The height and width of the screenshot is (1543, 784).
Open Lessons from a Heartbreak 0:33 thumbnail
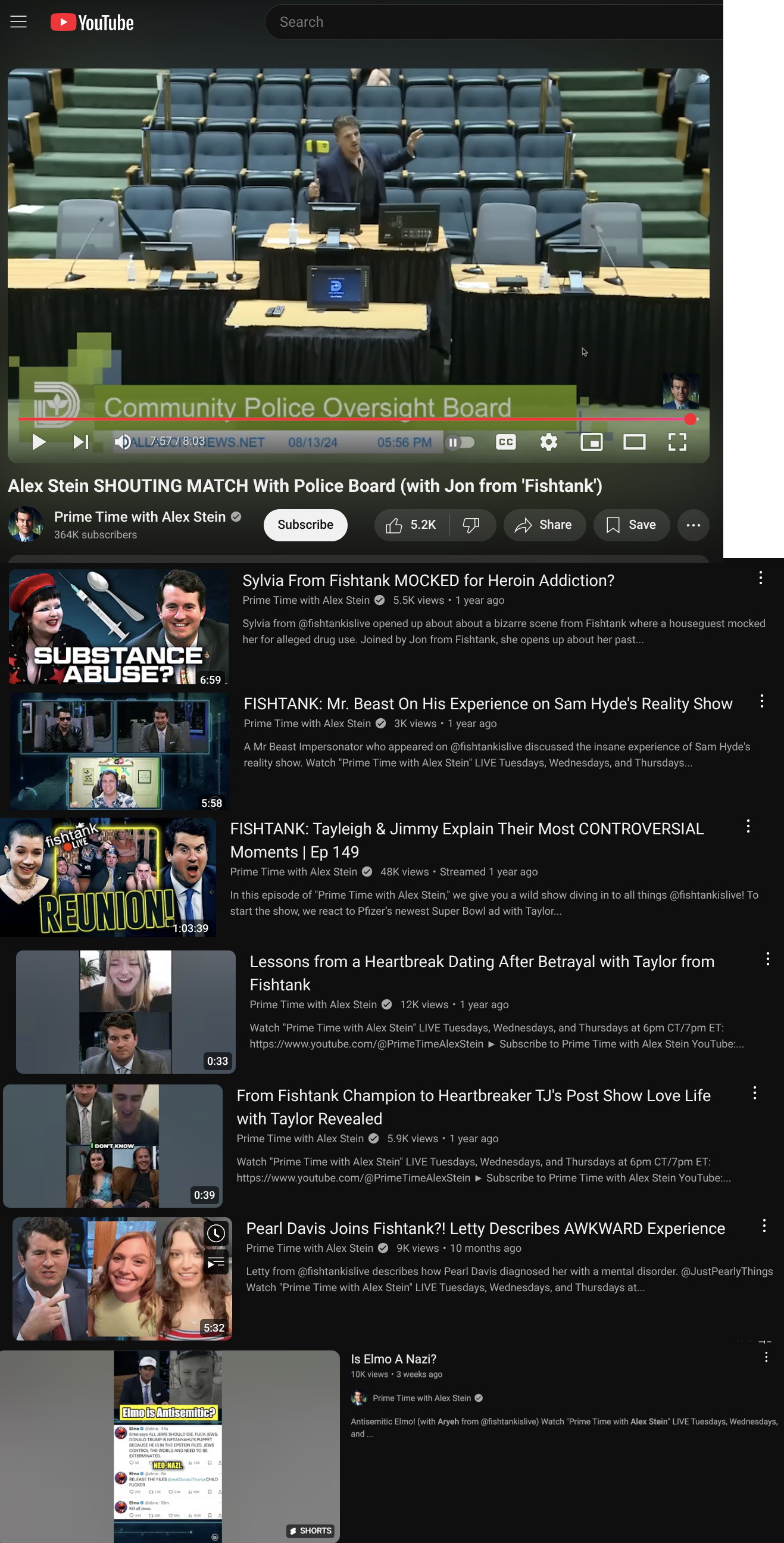click(x=126, y=1012)
